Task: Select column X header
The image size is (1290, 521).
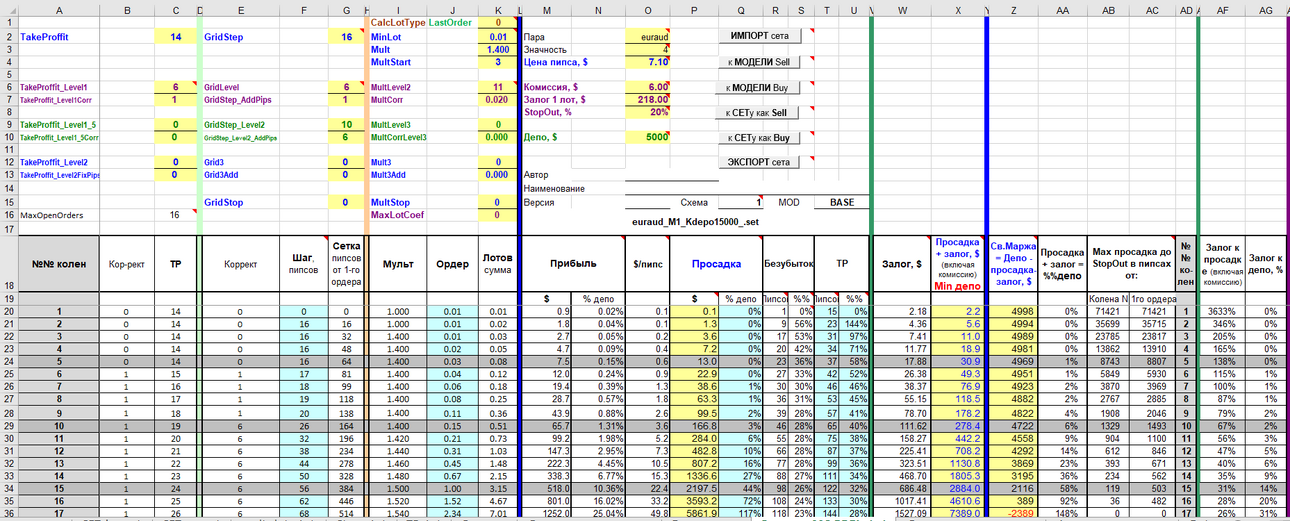Action: (959, 9)
